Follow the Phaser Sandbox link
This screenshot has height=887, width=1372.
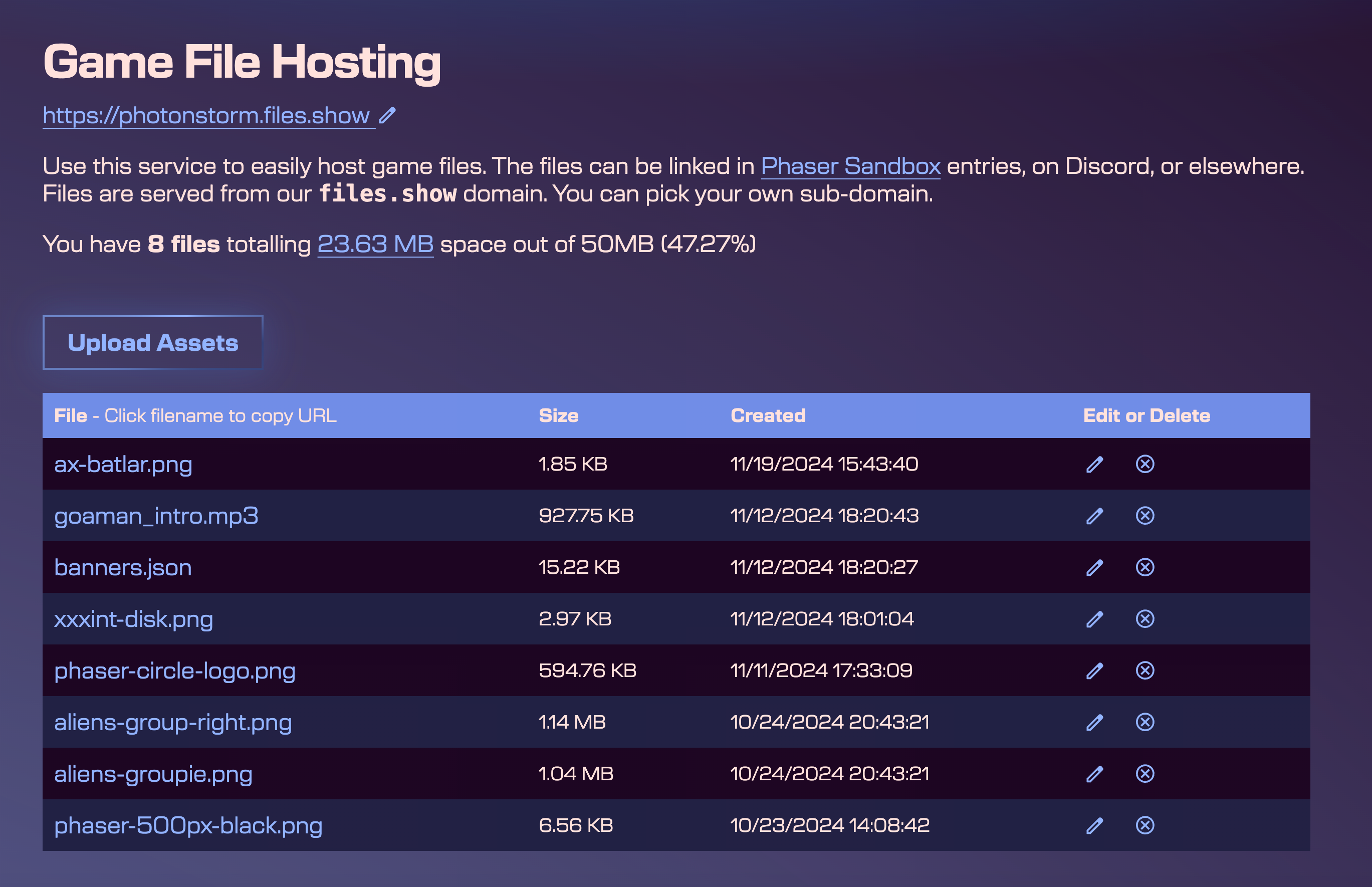pyautogui.click(x=850, y=166)
